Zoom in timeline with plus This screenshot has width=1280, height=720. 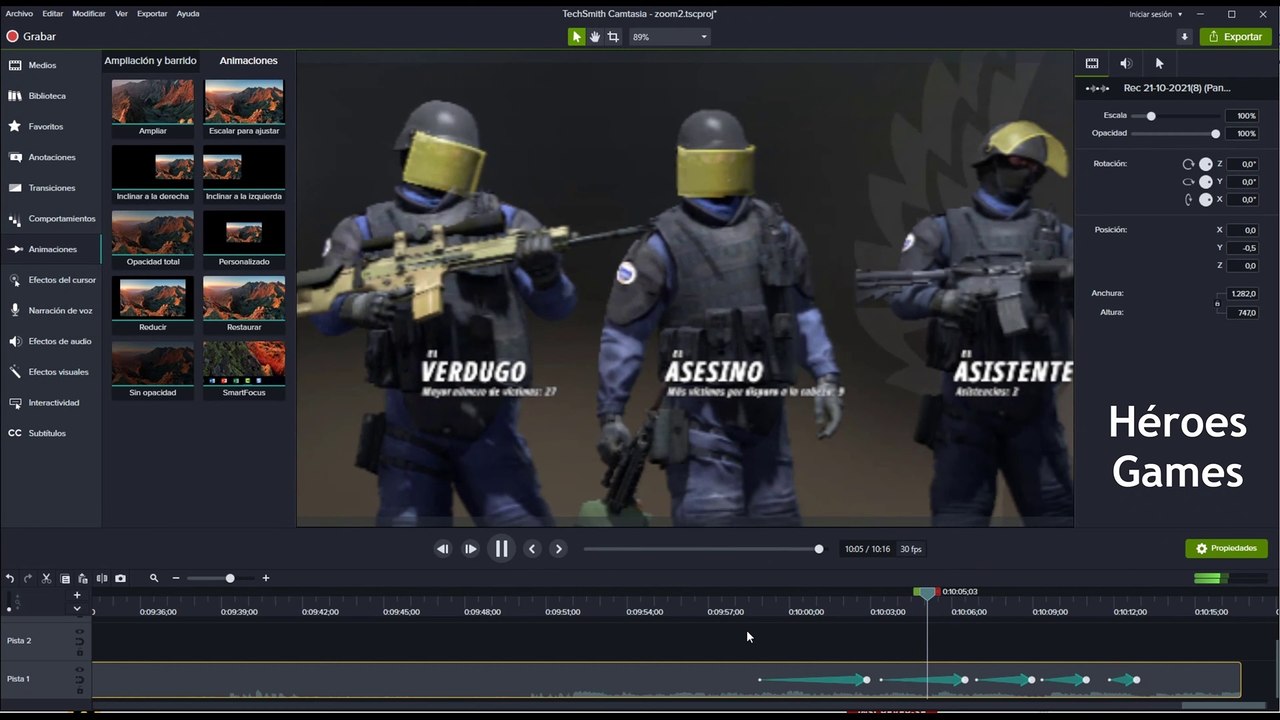(x=266, y=578)
